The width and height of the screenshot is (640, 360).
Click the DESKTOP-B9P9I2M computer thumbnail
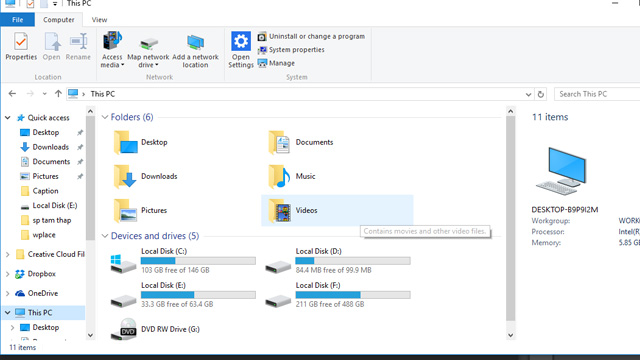(562, 172)
